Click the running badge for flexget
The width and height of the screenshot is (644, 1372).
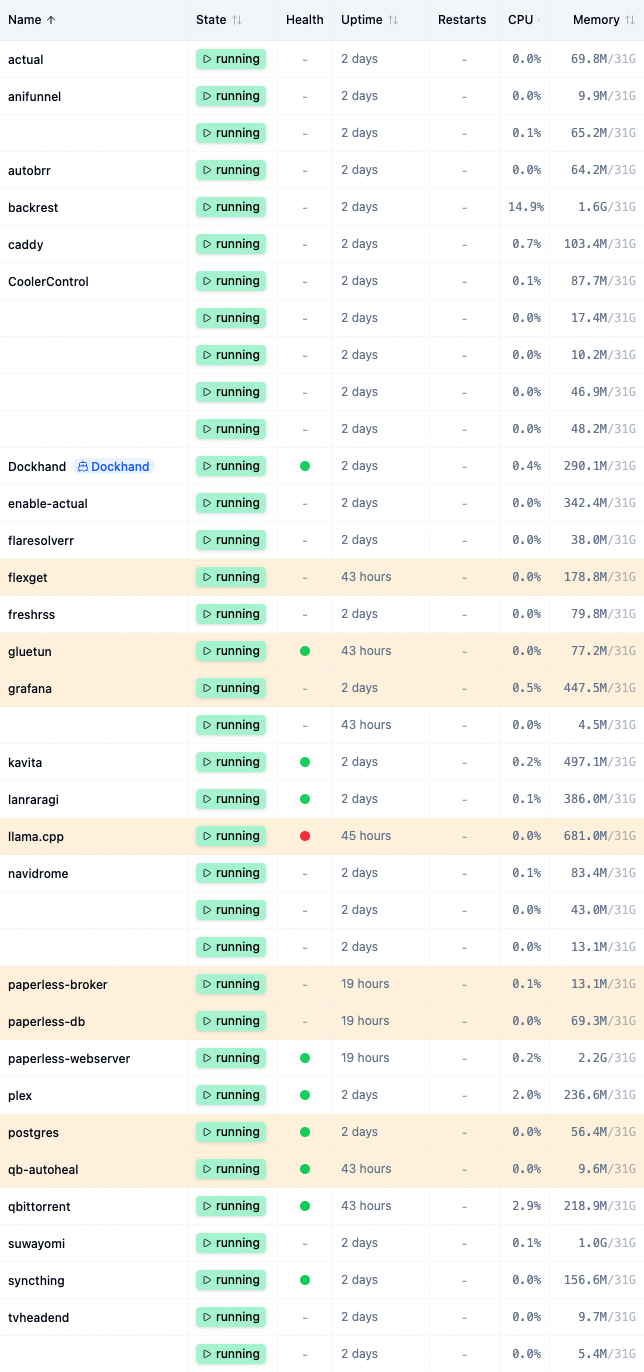231,577
